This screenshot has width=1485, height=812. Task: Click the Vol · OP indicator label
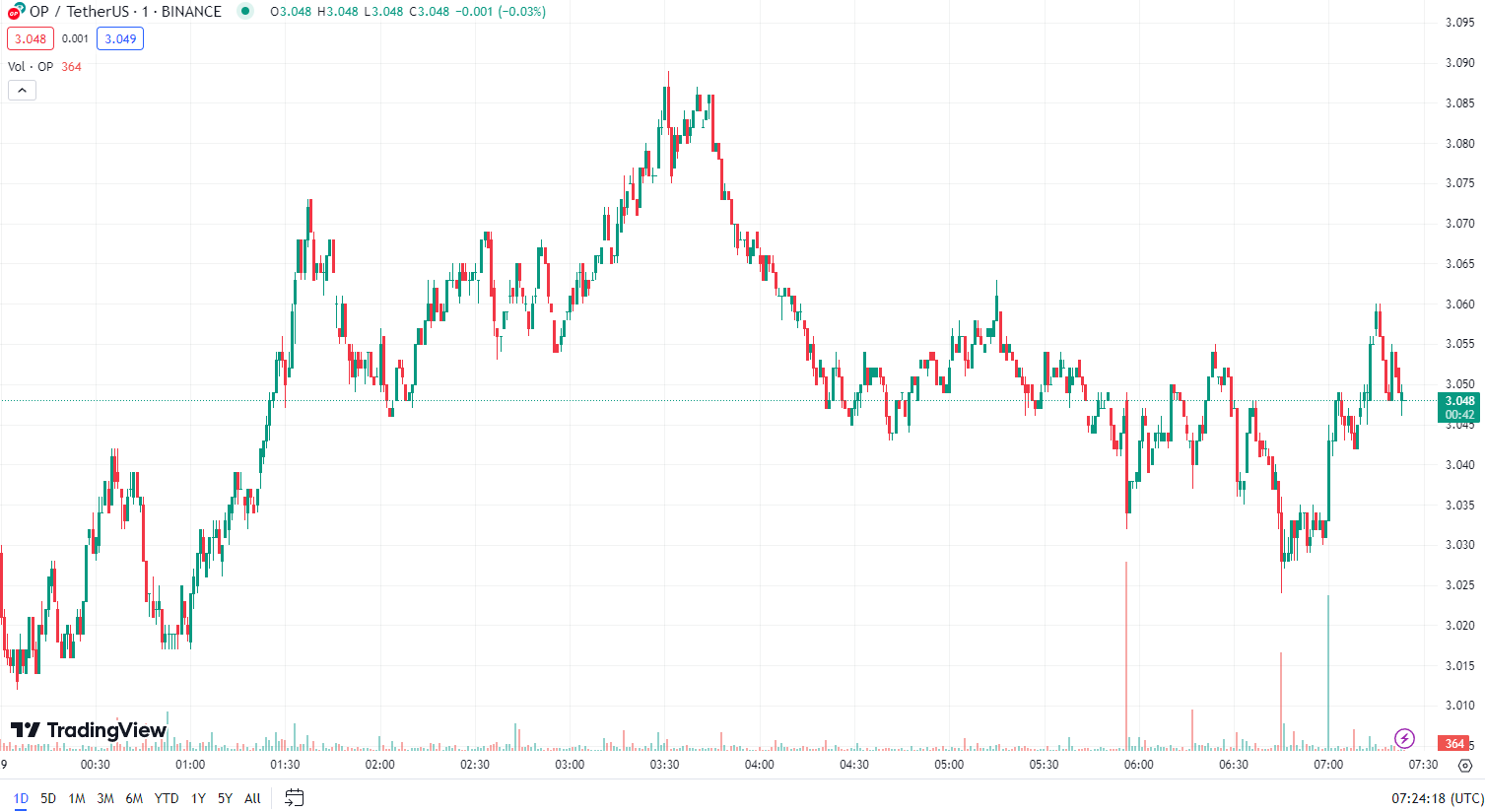coord(31,67)
